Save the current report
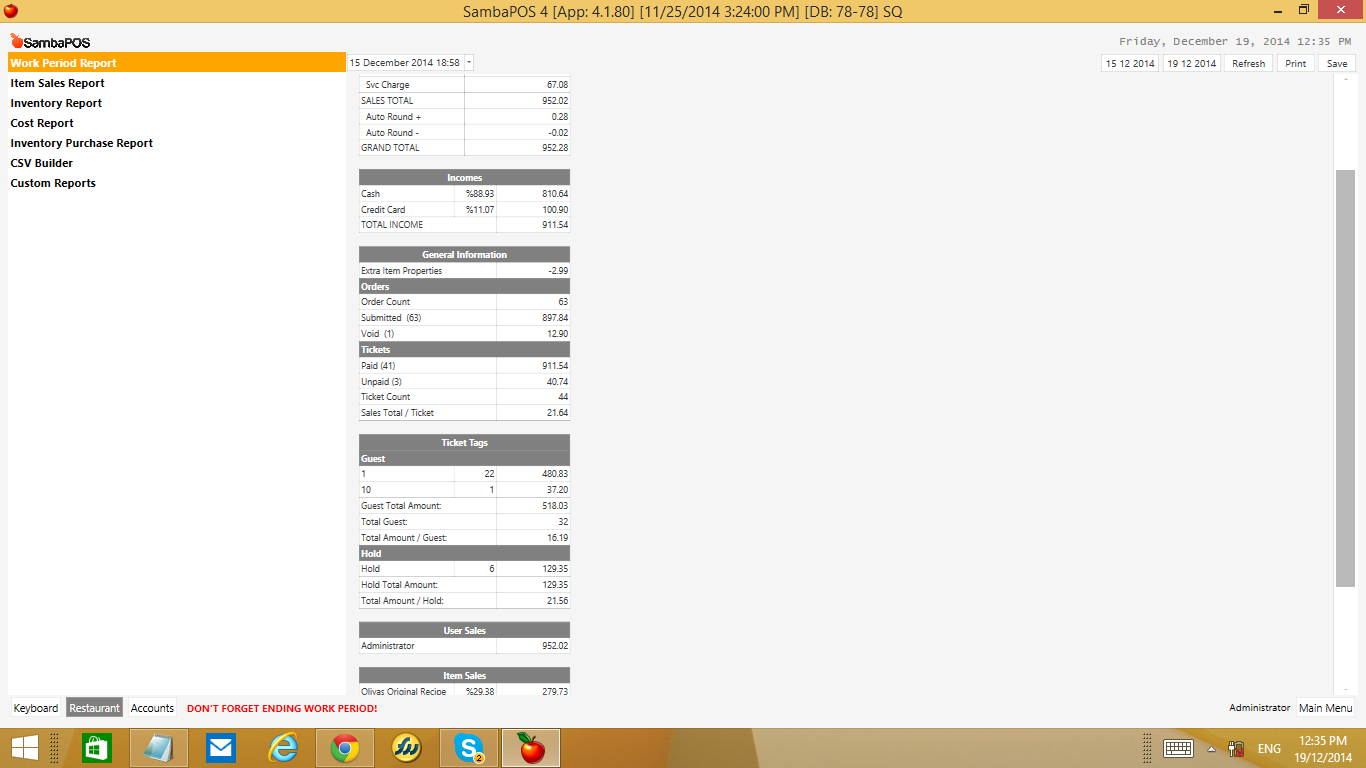The image size is (1366, 768). [x=1337, y=63]
